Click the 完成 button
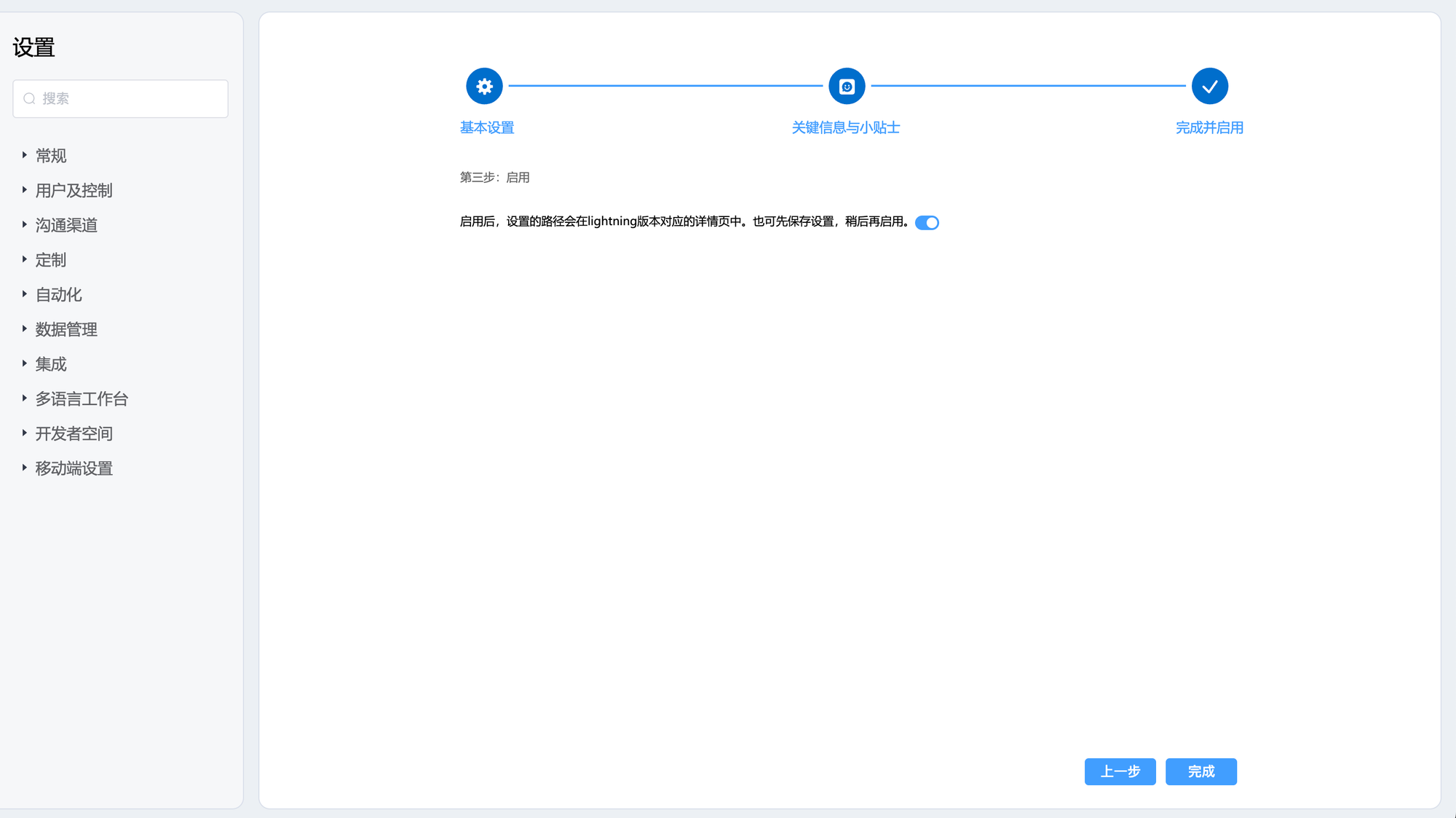The height and width of the screenshot is (818, 1456). click(1200, 771)
